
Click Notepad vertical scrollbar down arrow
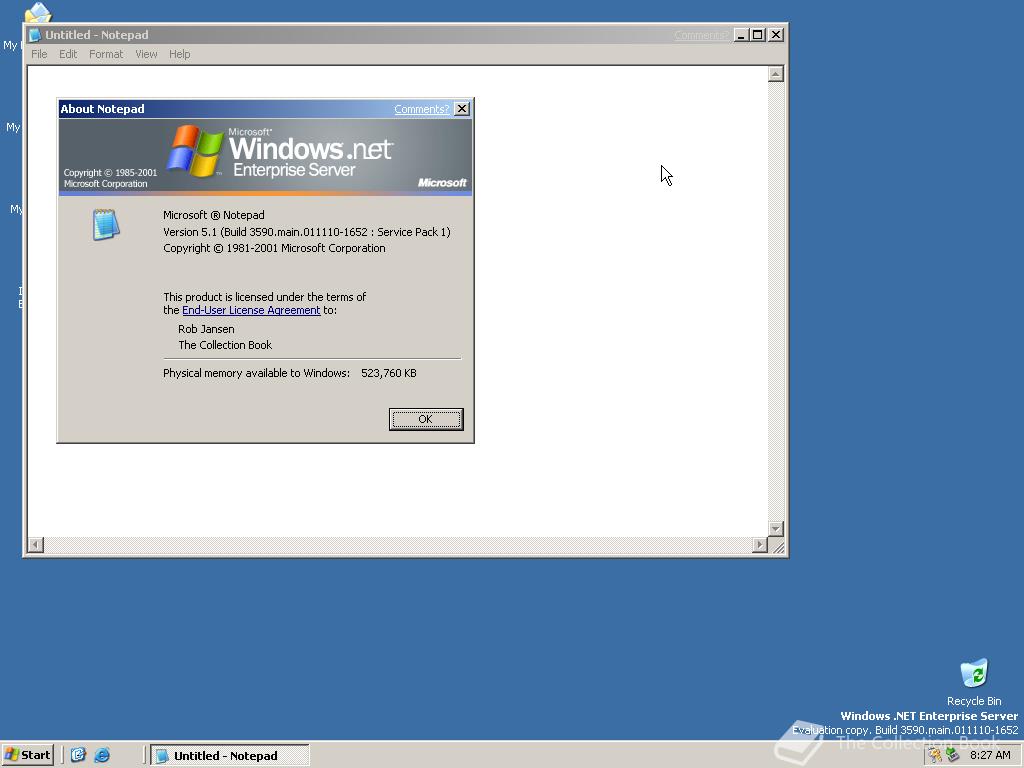pos(776,528)
